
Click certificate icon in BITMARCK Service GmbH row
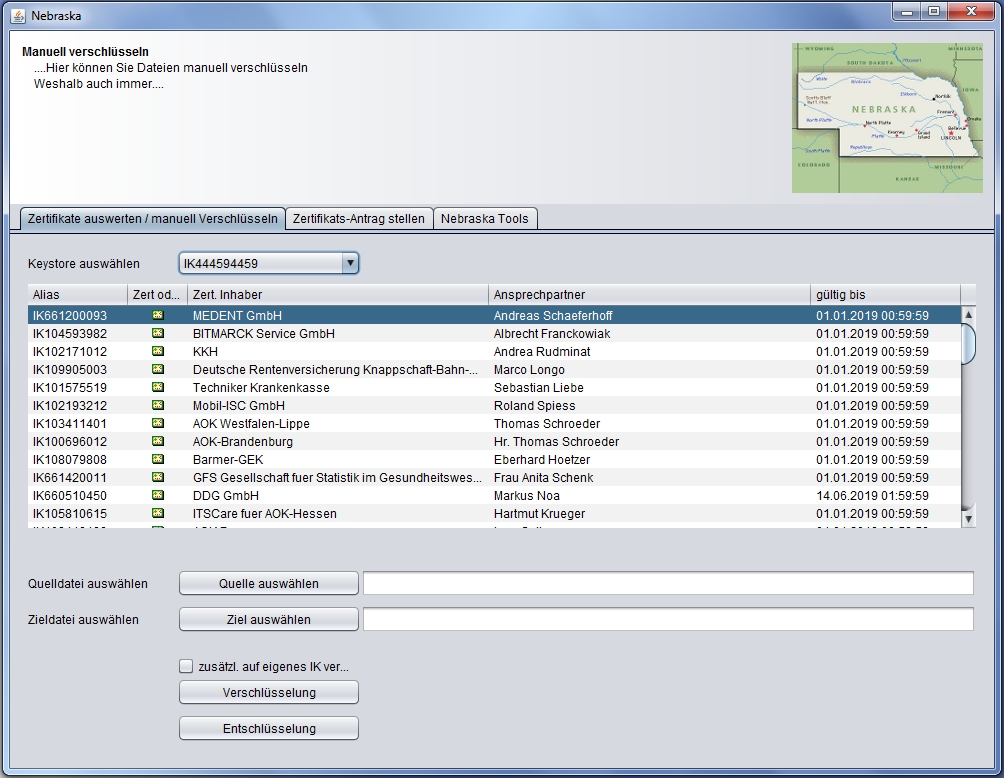(158, 333)
